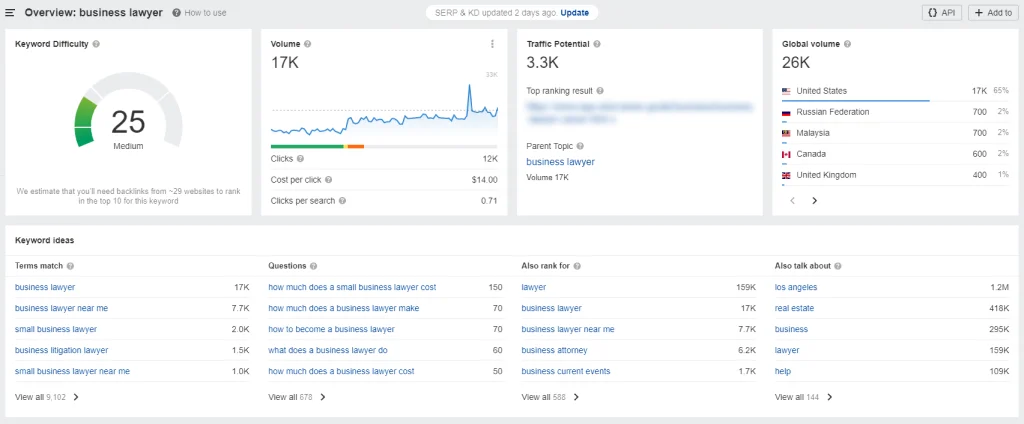Open lawyer under Also rank for
Screen dimensions: 1024x424
534,287
